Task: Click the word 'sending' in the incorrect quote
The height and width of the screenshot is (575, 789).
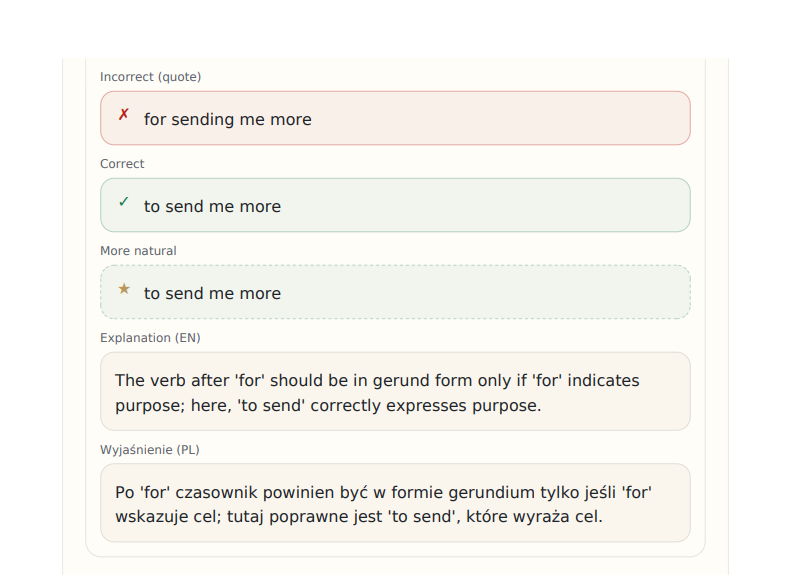Action: (204, 119)
